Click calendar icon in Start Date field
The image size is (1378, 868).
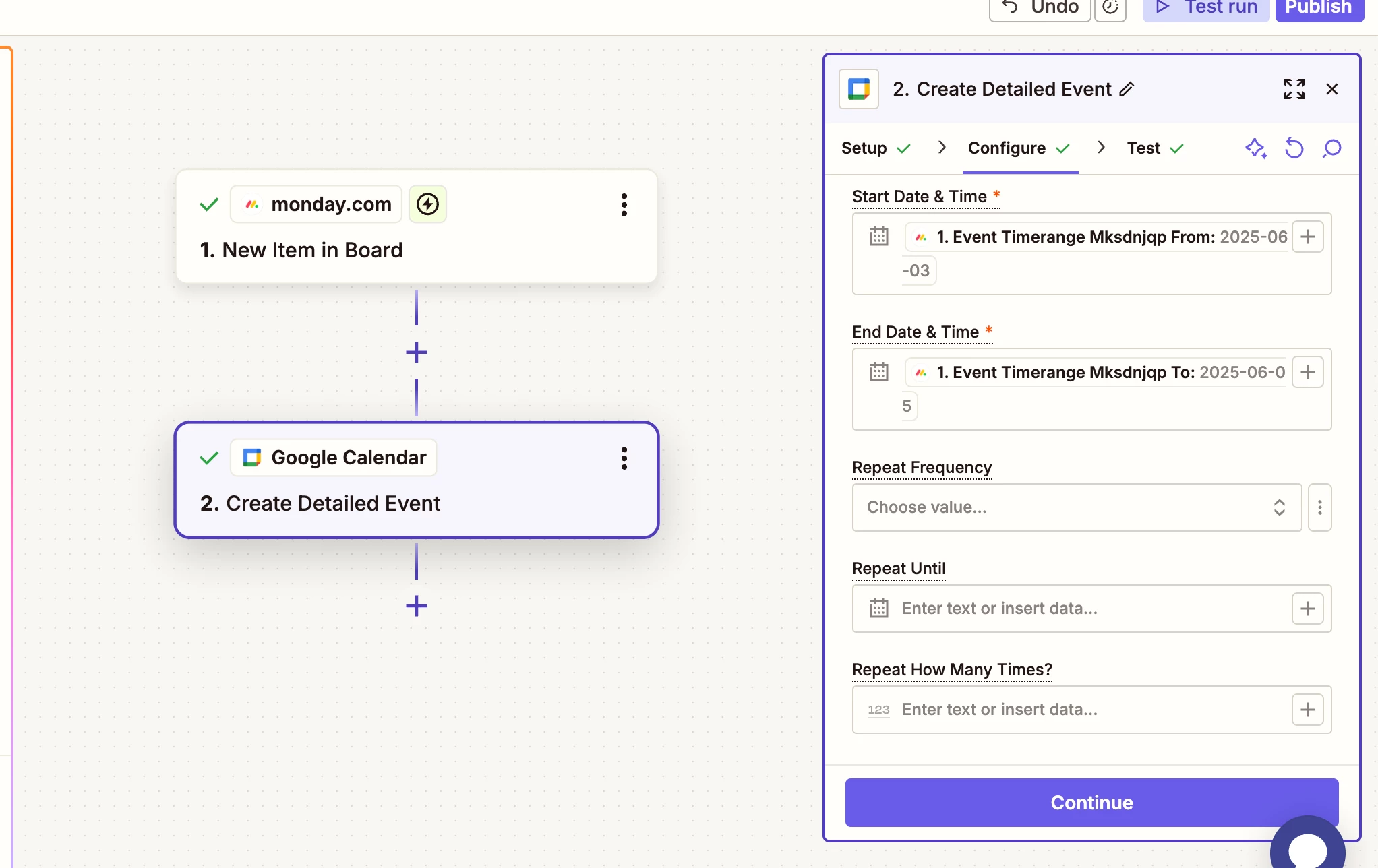879,237
